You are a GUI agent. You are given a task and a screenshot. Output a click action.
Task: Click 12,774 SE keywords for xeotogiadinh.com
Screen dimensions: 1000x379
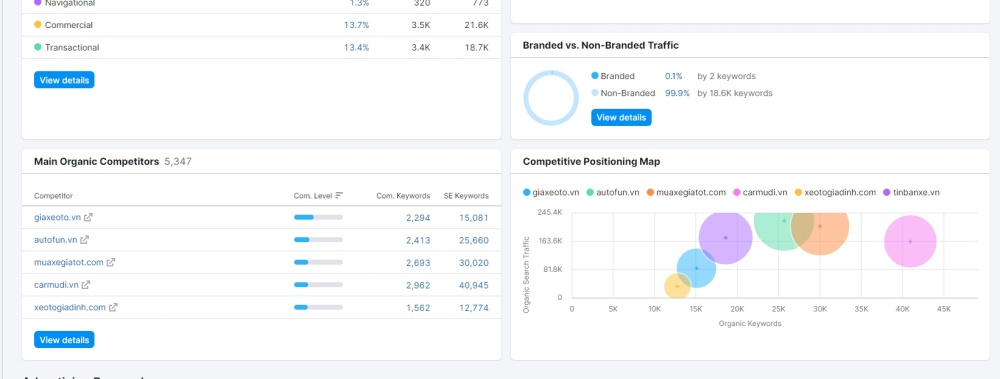coord(474,307)
